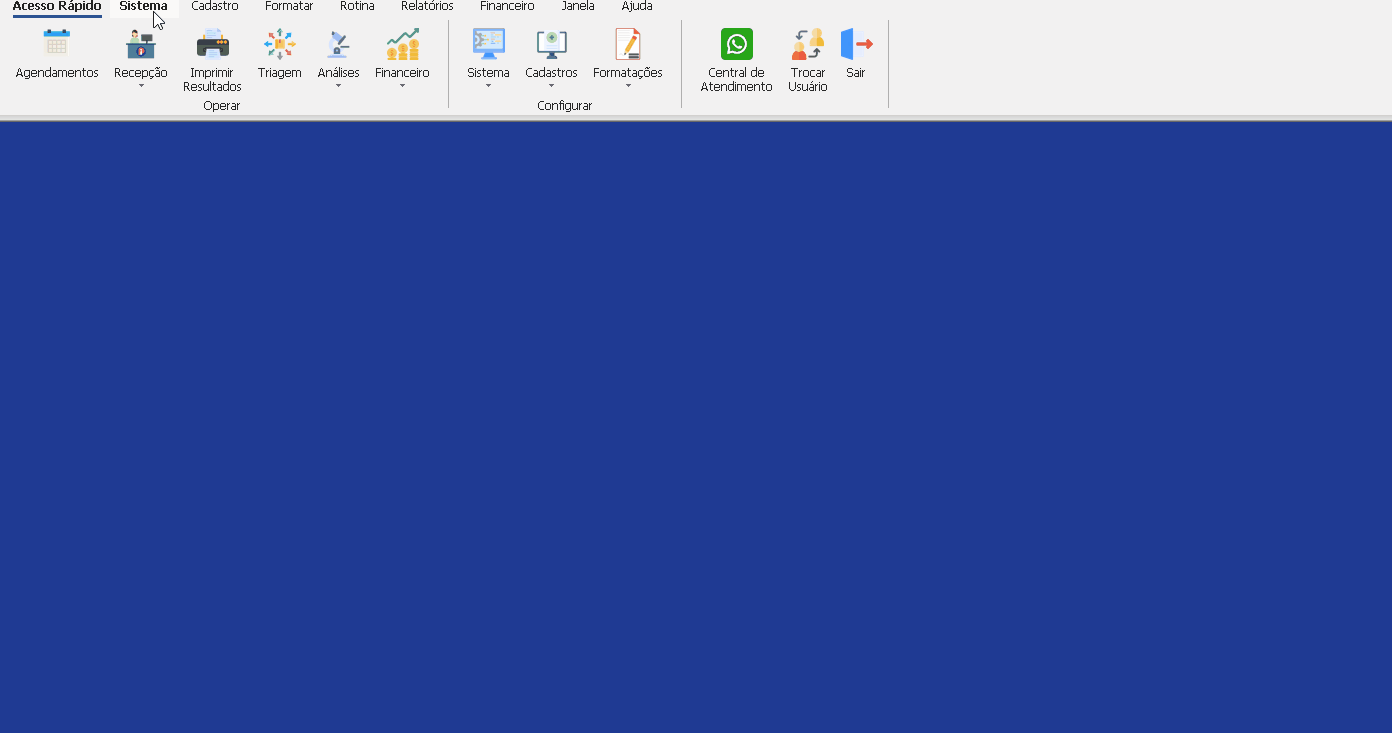Switch to the Acesso Rápido tab
Viewport: 1392px width, 733px height.
point(57,6)
